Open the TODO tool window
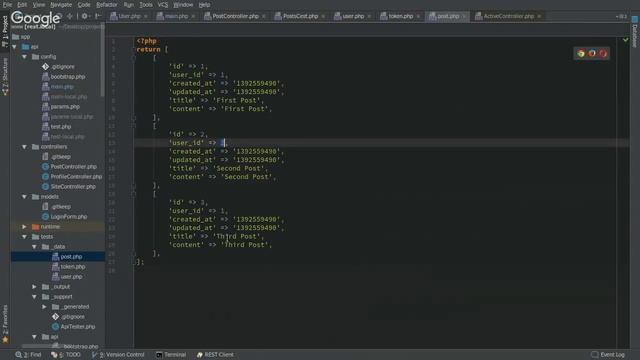 pyautogui.click(x=66, y=355)
